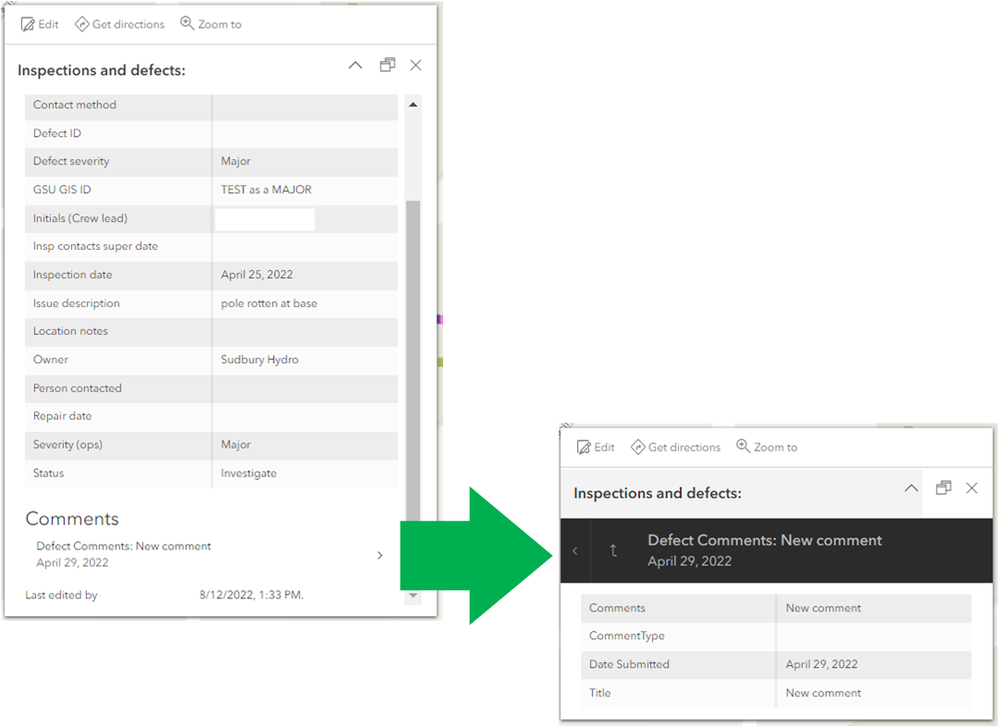The height and width of the screenshot is (727, 999).
Task: Select the Title value 'New comment'
Action: click(823, 693)
